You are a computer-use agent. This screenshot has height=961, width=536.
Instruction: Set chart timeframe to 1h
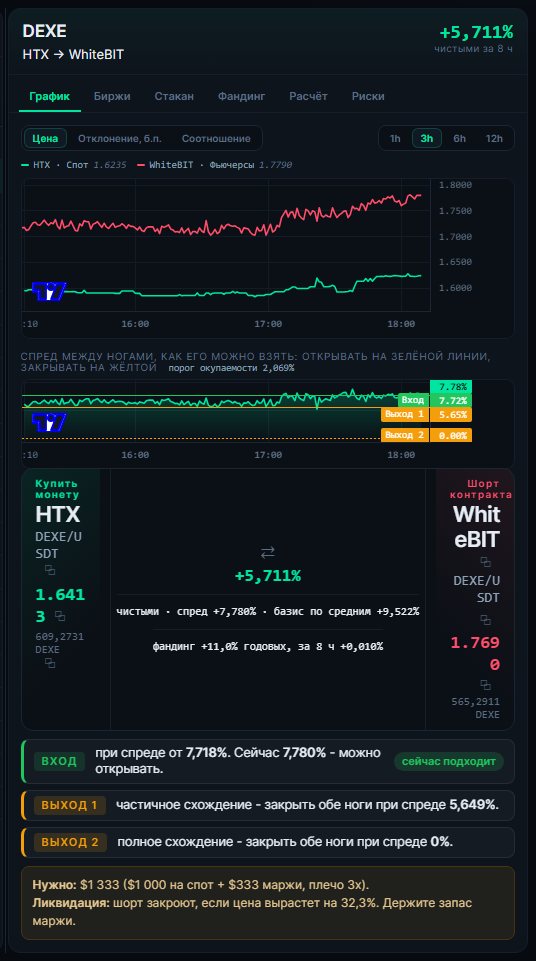pyautogui.click(x=395, y=139)
